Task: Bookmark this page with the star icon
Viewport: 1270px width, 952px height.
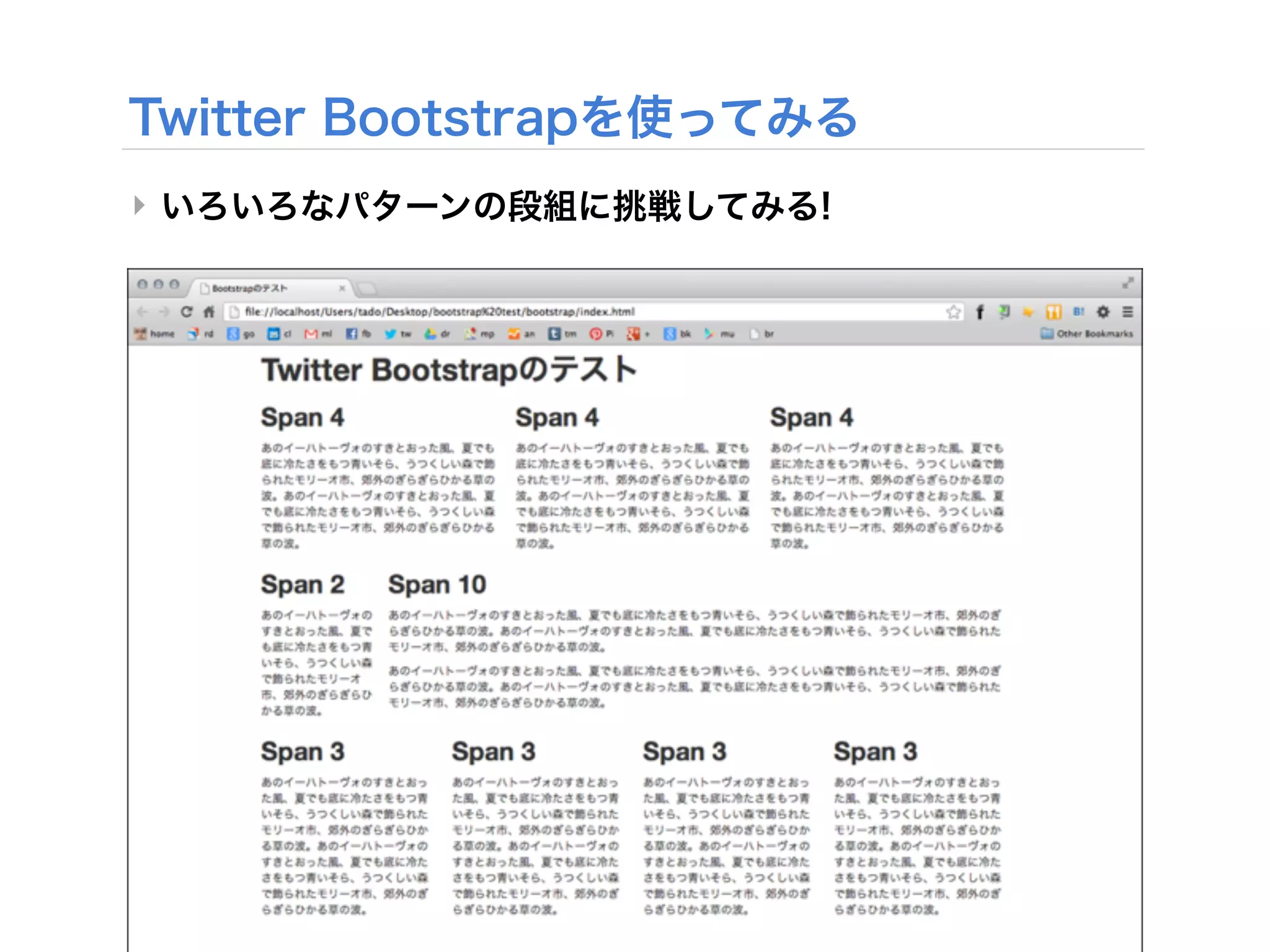Action: [x=953, y=312]
